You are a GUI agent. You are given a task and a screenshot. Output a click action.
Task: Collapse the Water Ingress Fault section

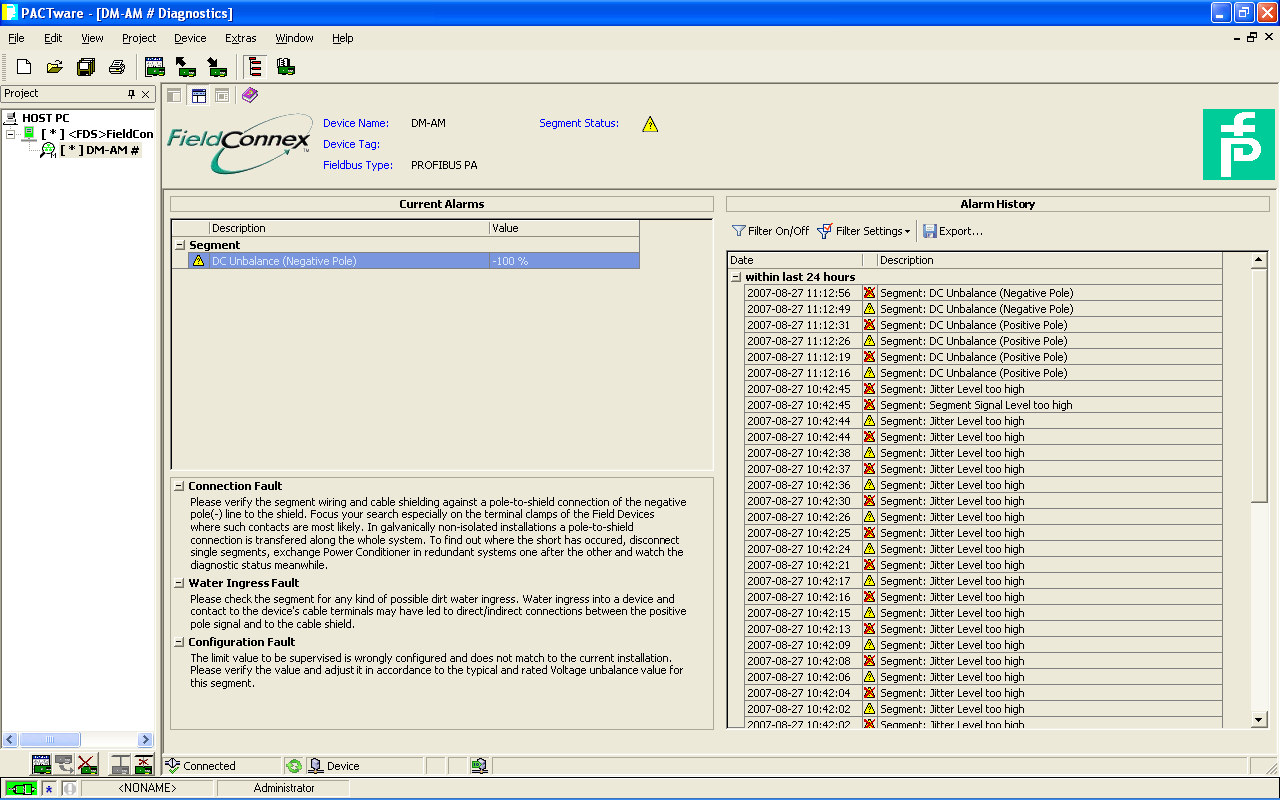tap(179, 583)
